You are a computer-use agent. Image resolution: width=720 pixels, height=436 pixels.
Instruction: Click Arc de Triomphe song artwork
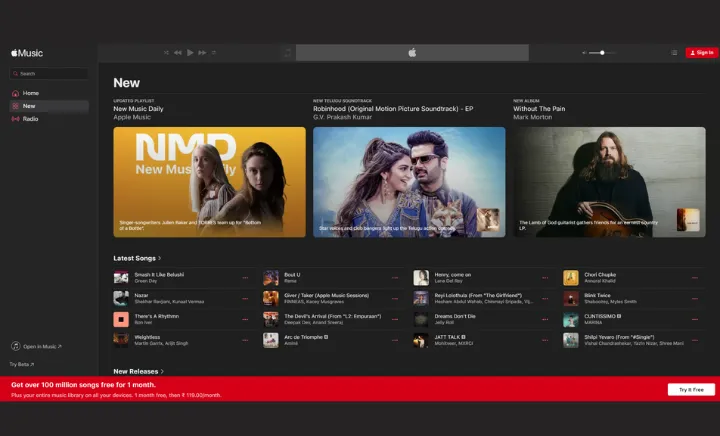point(271,340)
